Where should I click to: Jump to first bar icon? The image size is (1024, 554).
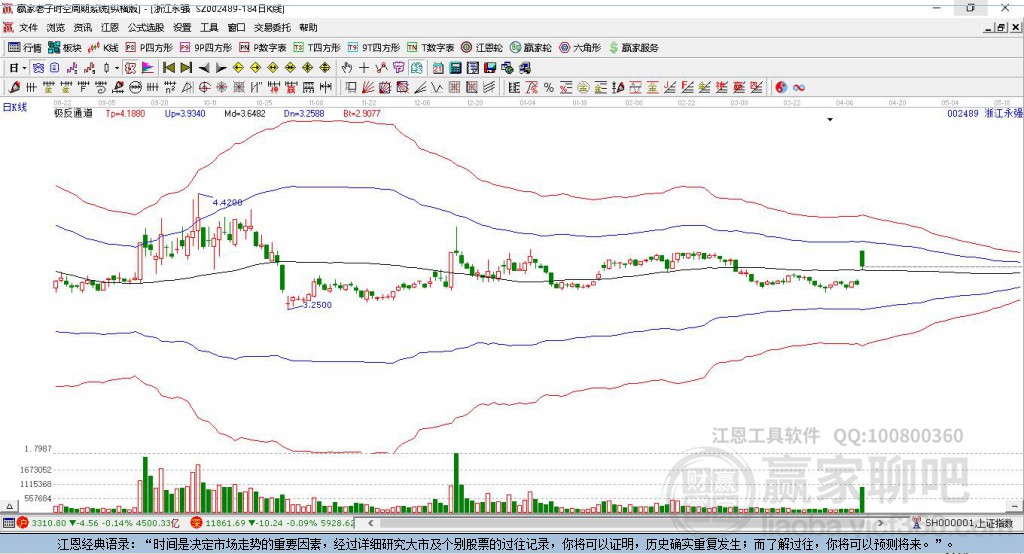pos(168,68)
